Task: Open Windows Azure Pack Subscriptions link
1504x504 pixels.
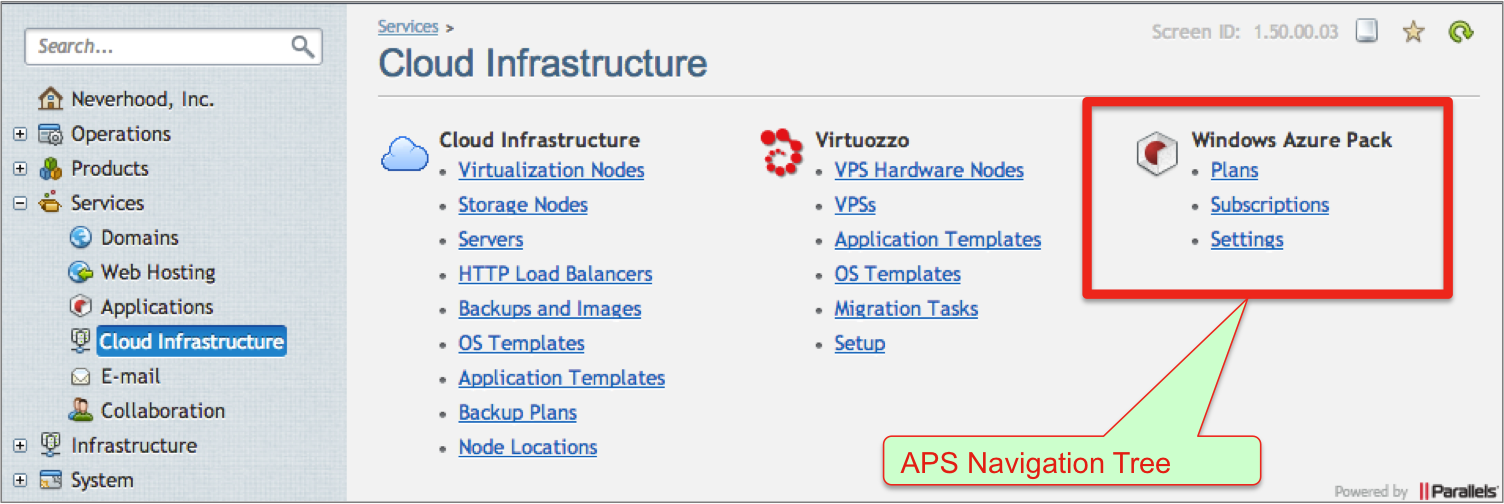Action: [1269, 205]
